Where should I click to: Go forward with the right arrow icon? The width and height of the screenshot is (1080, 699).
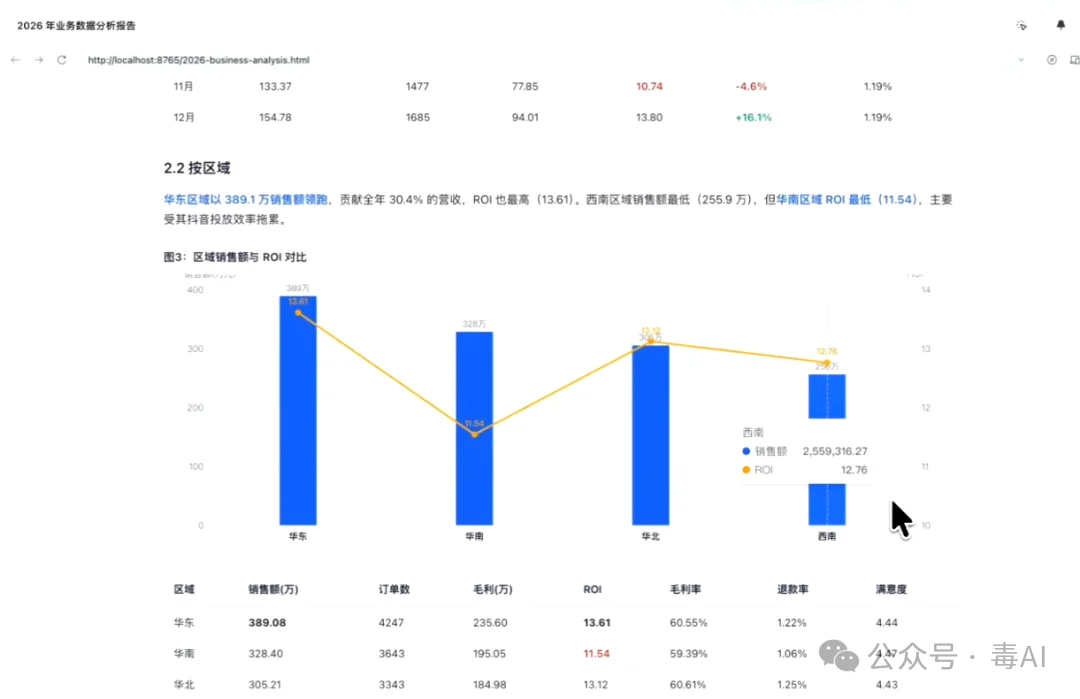pos(39,60)
